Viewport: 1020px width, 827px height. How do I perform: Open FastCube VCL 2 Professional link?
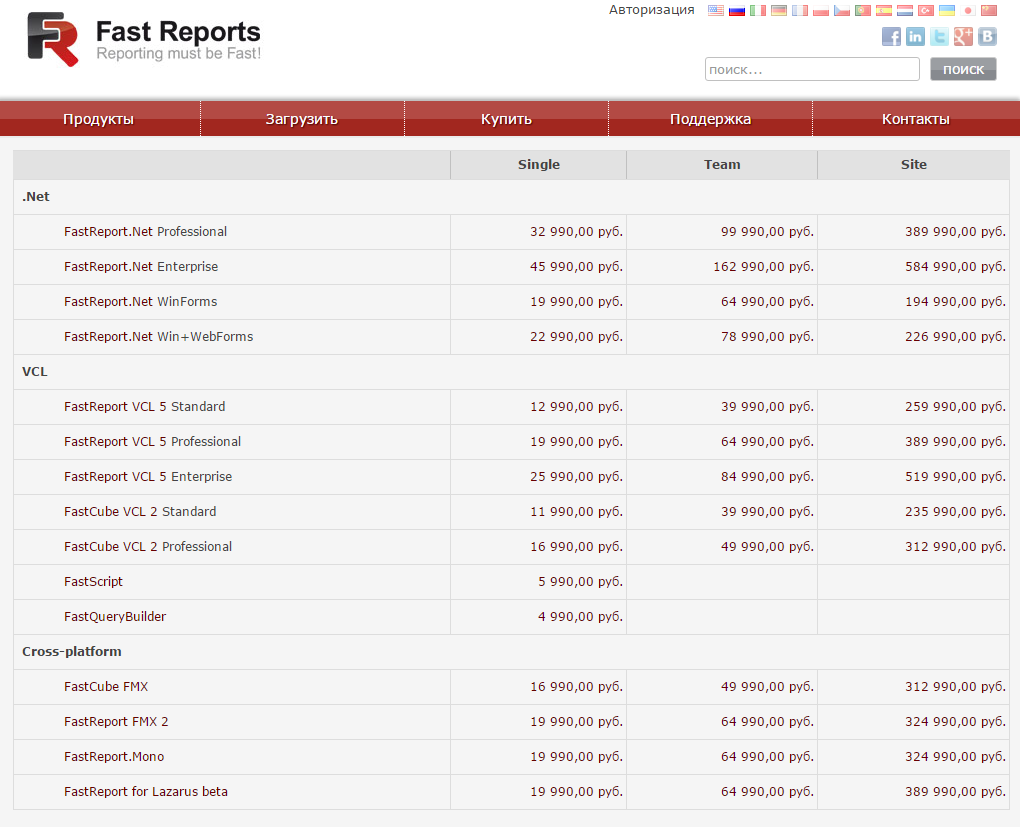pyautogui.click(x=148, y=547)
